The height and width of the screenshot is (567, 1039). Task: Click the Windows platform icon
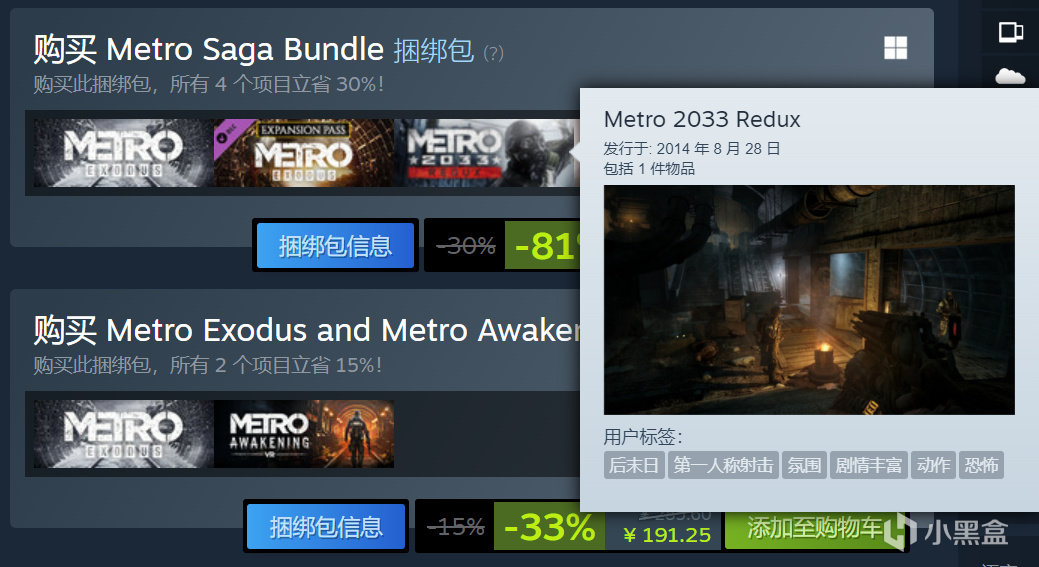coord(895,48)
